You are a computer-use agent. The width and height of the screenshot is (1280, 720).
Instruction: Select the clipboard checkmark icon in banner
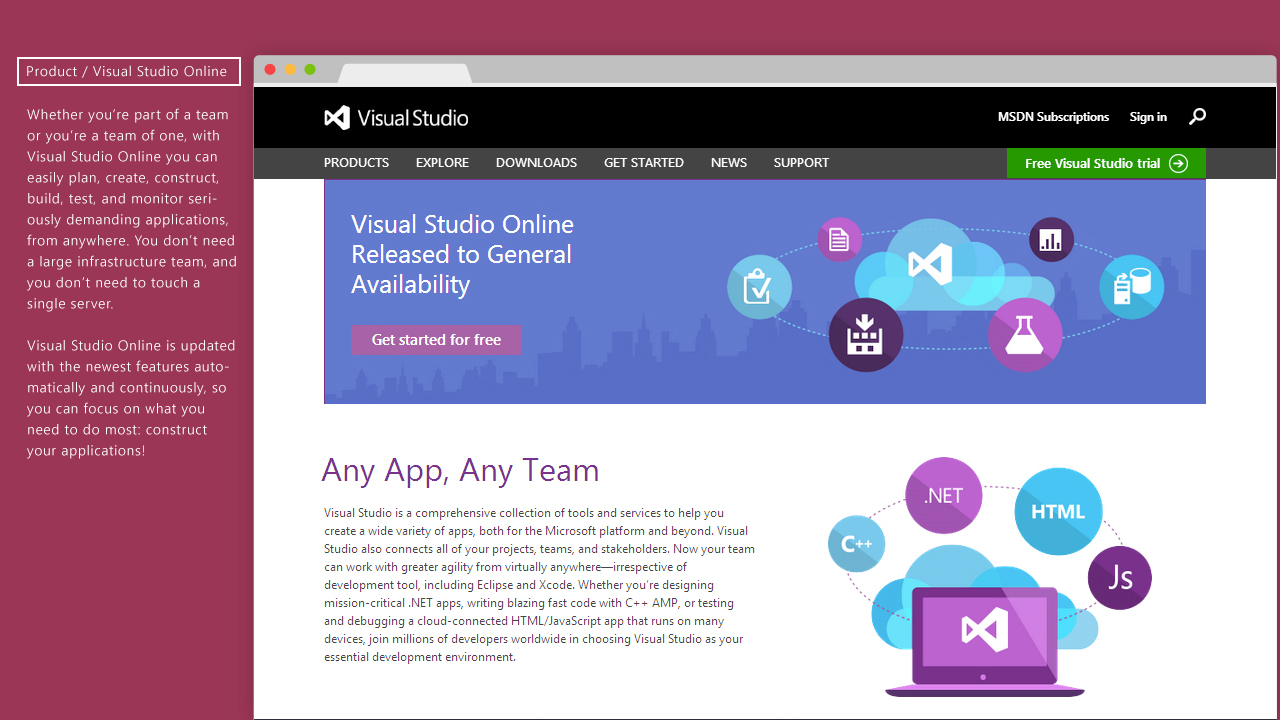[x=759, y=288]
